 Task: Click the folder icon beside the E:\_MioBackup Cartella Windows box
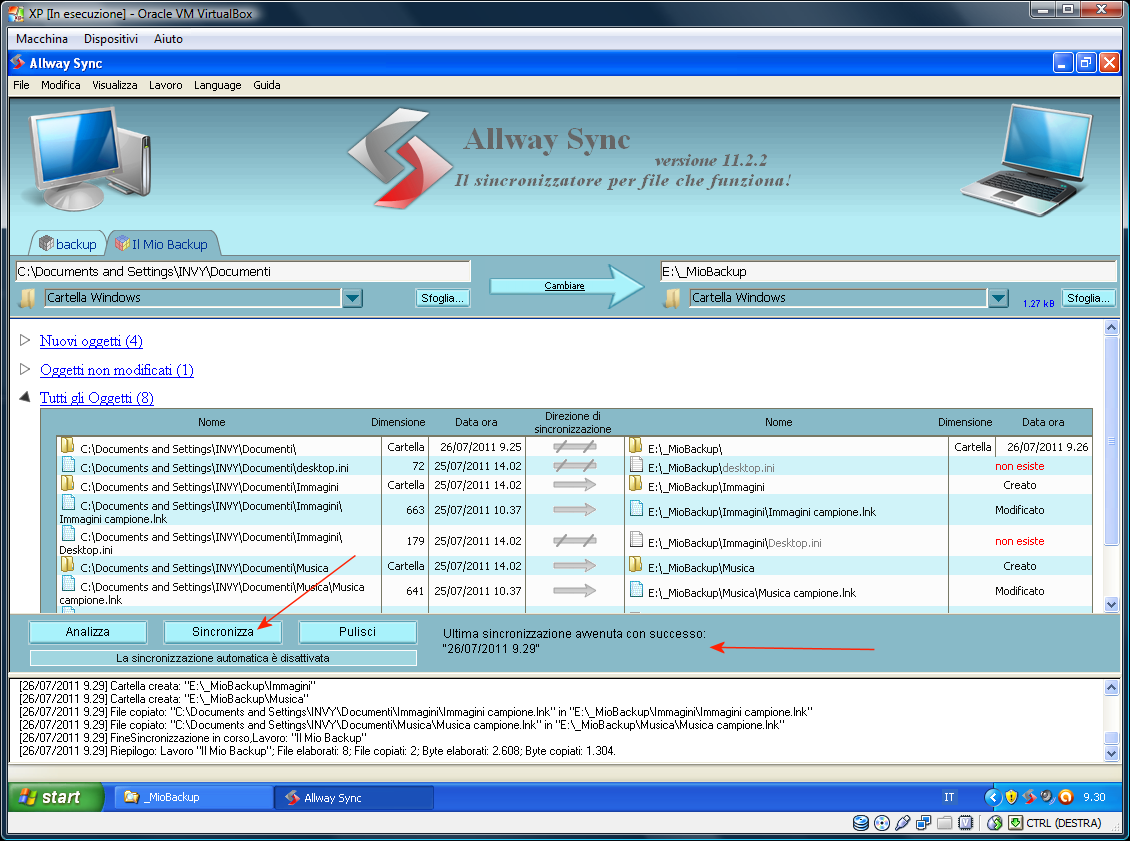click(672, 298)
